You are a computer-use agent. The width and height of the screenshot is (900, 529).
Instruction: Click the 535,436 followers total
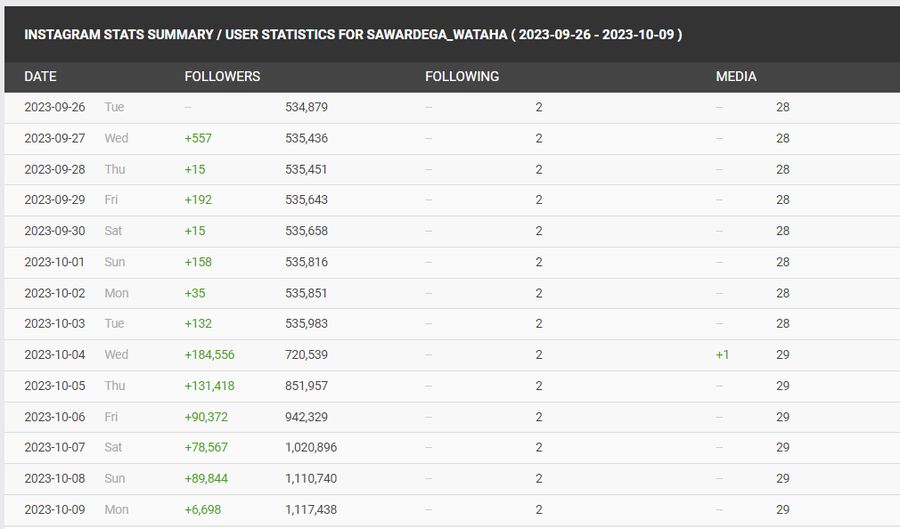(x=307, y=138)
